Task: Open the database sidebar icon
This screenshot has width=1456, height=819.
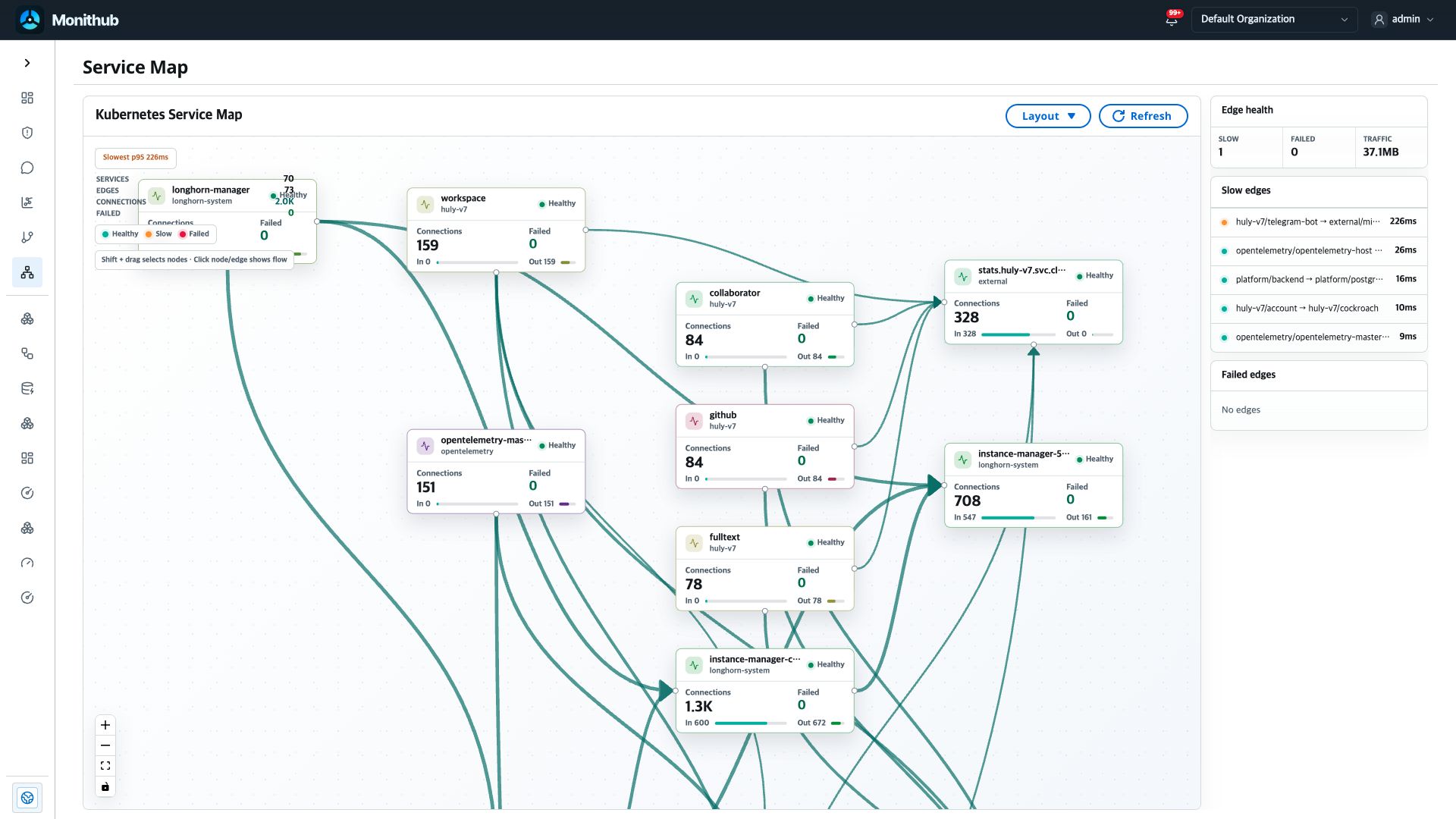Action: (x=27, y=388)
